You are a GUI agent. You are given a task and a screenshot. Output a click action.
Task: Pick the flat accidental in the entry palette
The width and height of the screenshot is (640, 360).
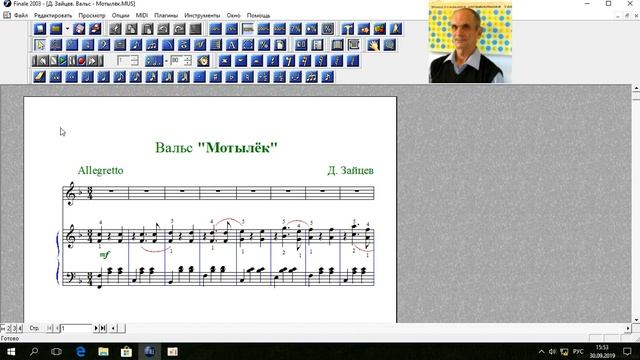point(231,76)
